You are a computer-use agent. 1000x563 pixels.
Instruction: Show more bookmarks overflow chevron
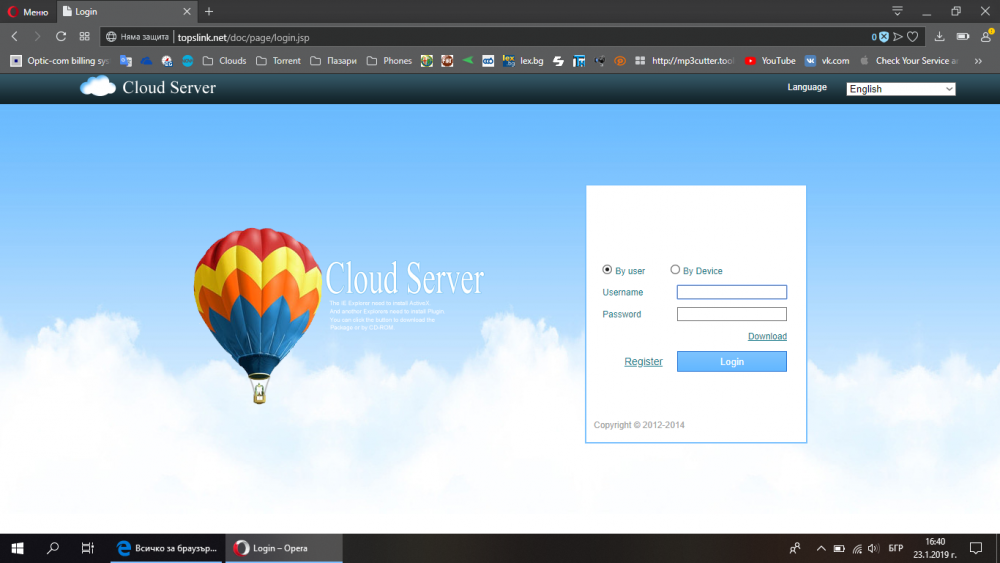click(x=978, y=61)
